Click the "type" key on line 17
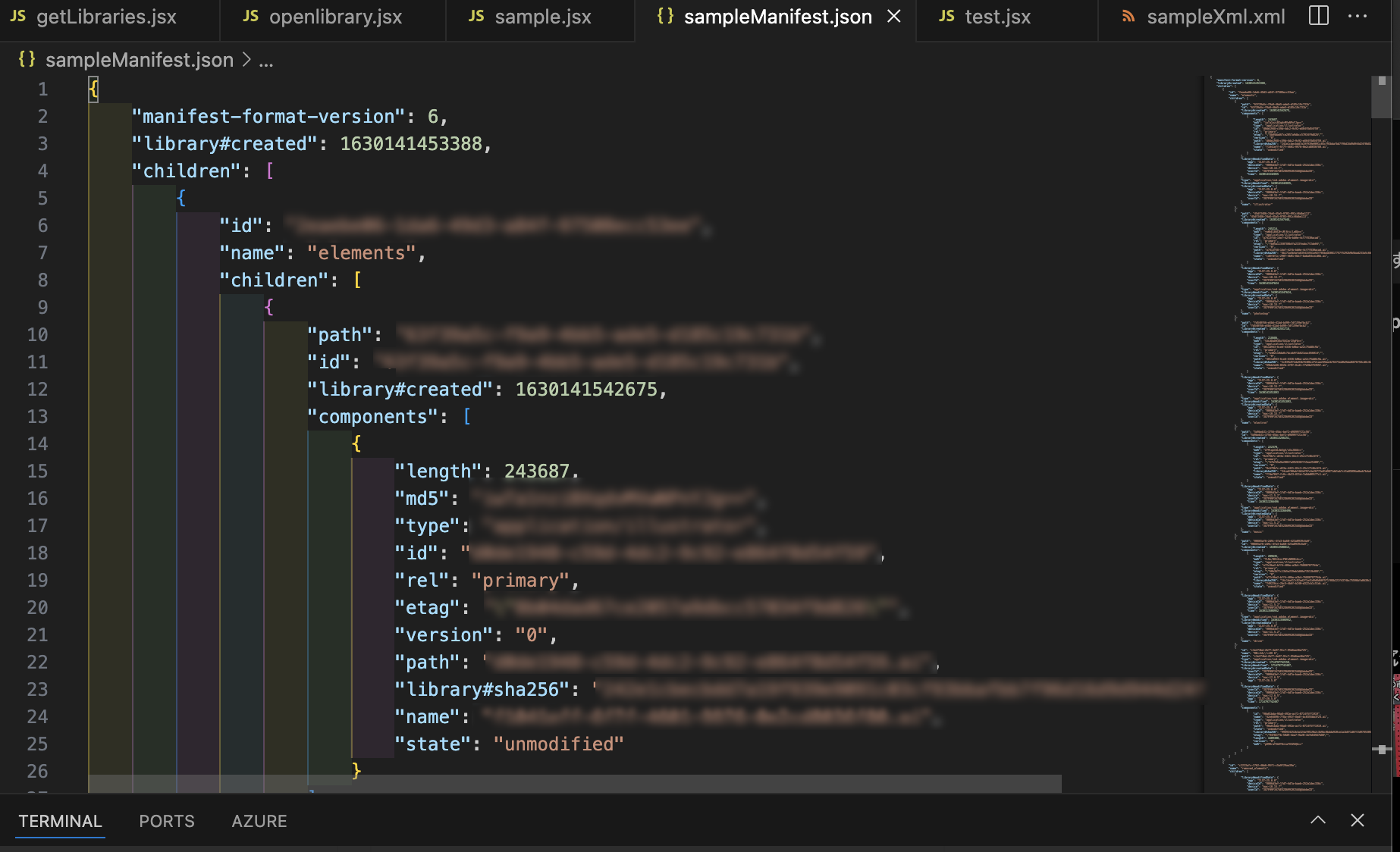The width and height of the screenshot is (1400, 852). (427, 526)
